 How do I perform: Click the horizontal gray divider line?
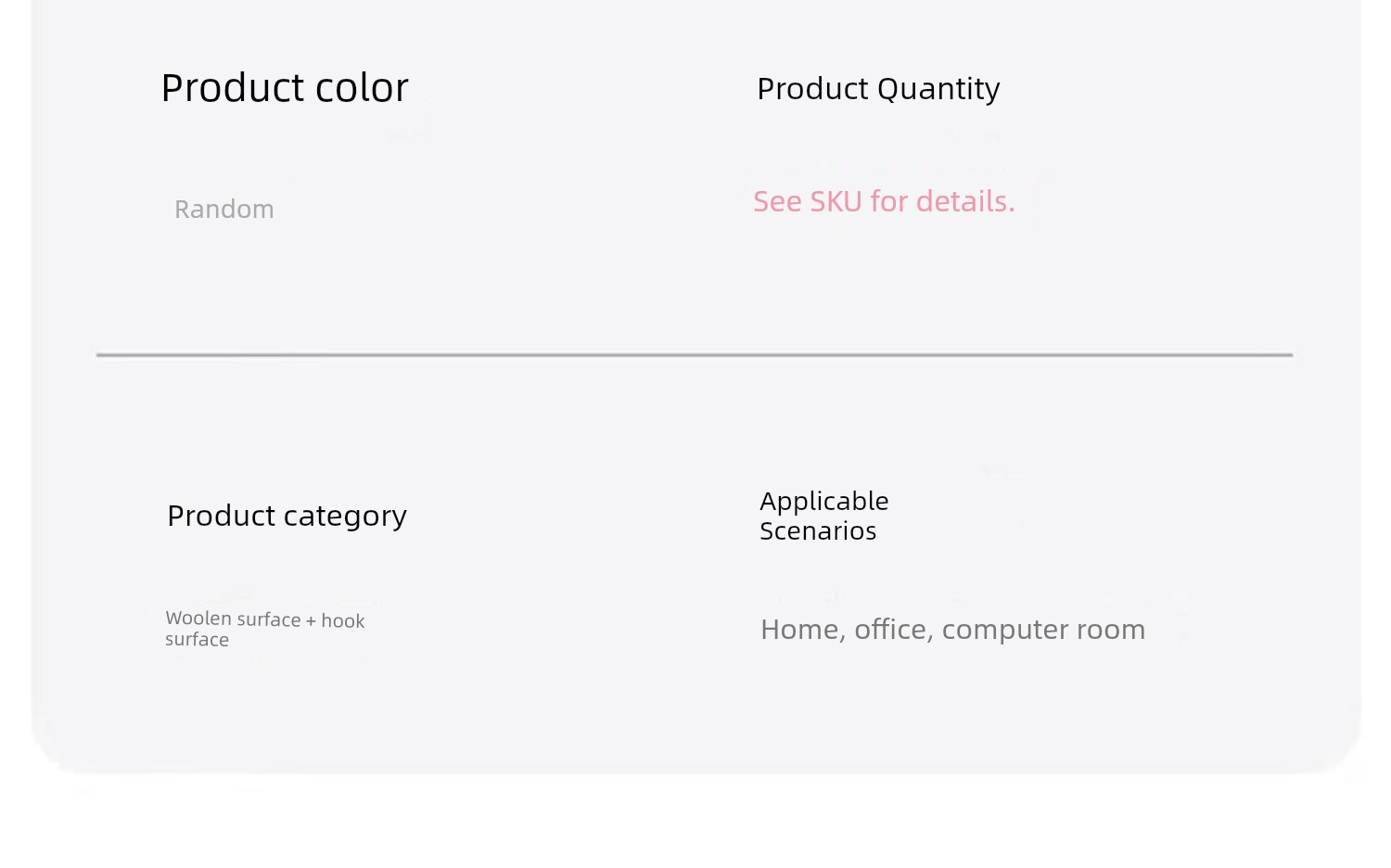[695, 354]
